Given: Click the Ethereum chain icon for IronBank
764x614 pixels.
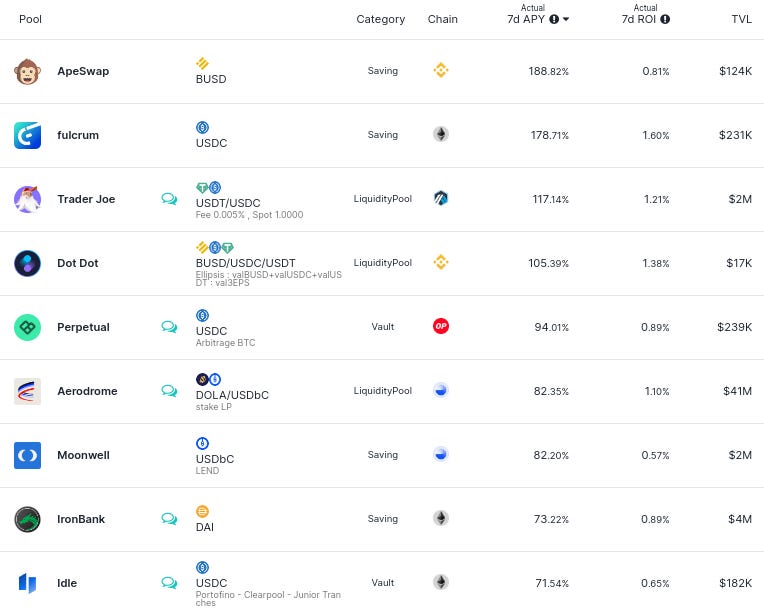Looking at the screenshot, I should pyautogui.click(x=441, y=518).
